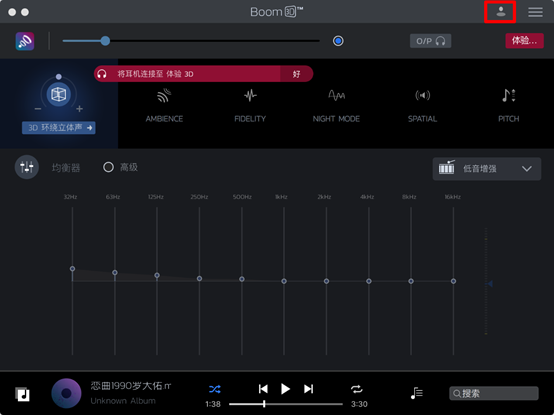Click the 500Hz equalizer band handle
The image size is (554, 415).
[x=242, y=279]
